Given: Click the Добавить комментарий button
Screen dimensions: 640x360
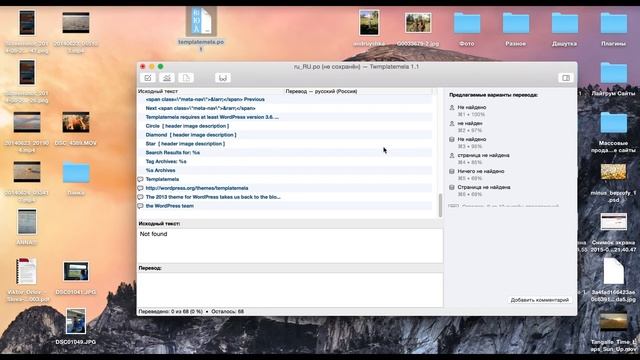Looking at the screenshot, I should click(x=540, y=300).
